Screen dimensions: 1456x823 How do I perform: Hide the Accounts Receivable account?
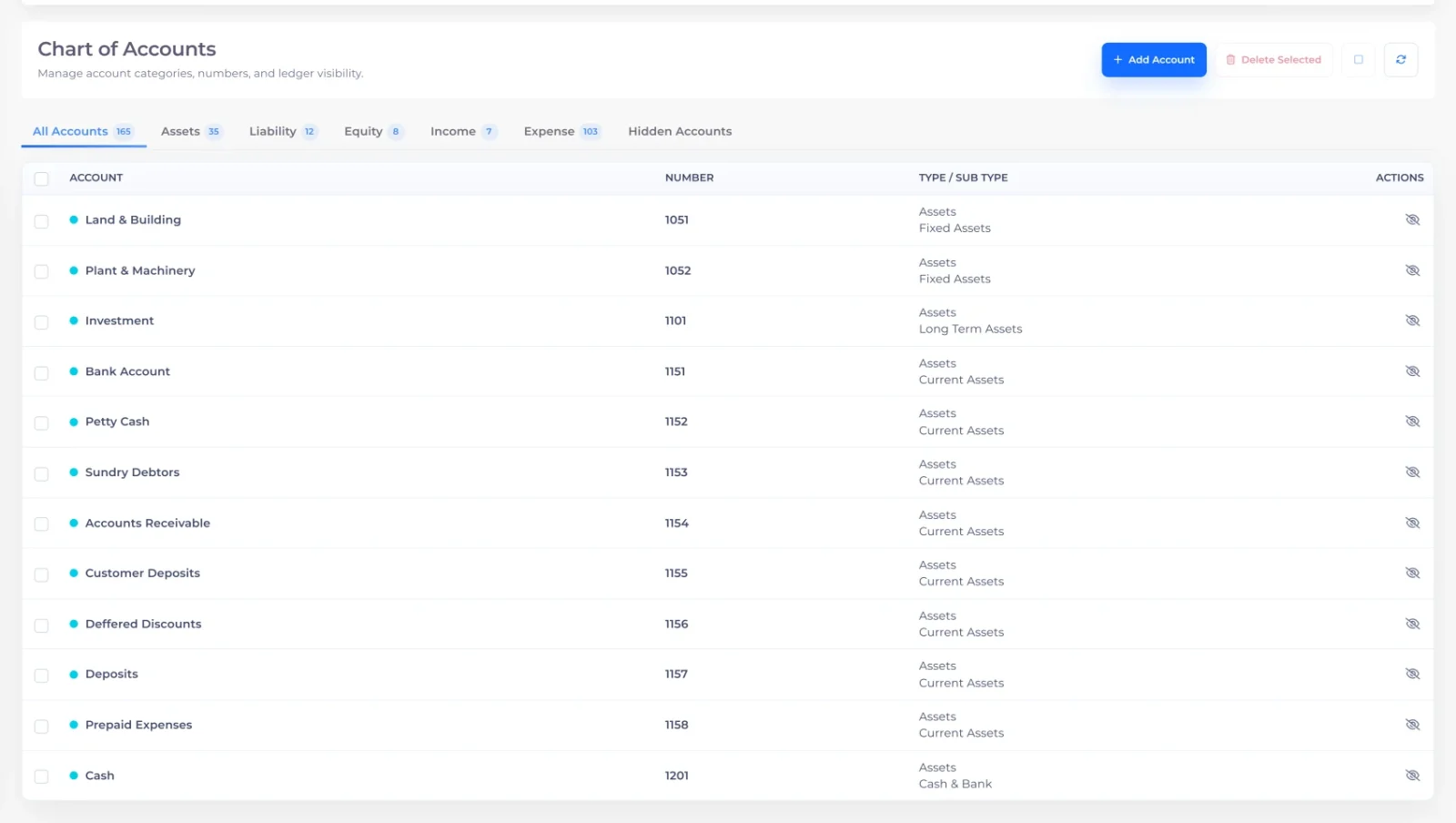point(1412,523)
